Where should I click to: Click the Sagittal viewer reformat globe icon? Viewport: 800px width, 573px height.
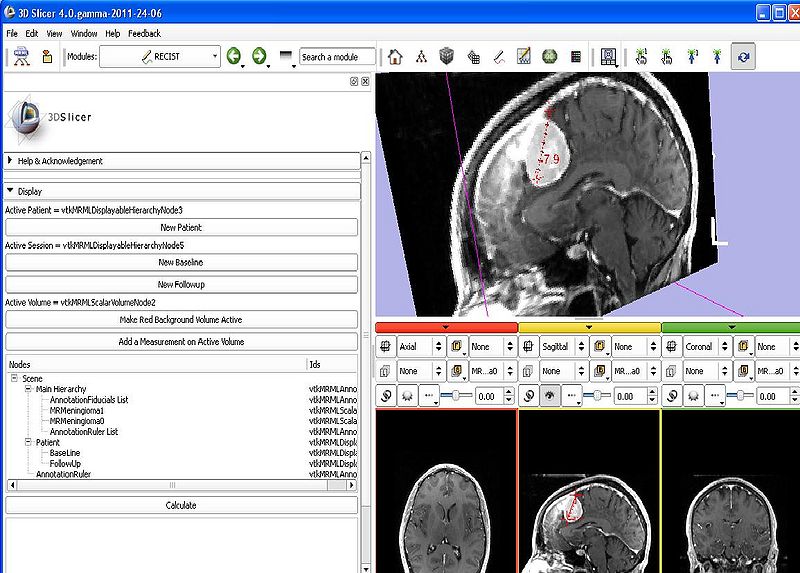pos(528,346)
